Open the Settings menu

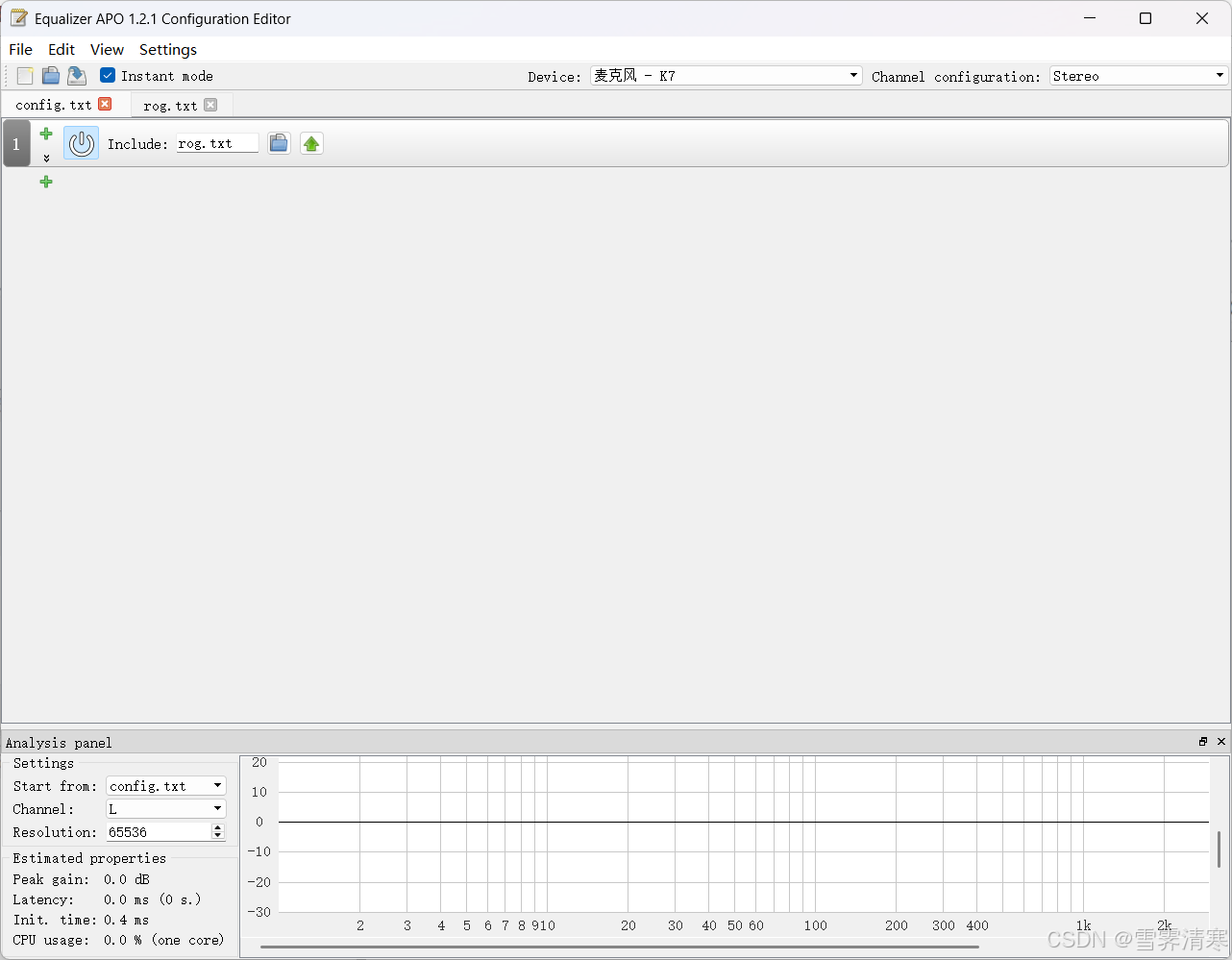click(167, 49)
